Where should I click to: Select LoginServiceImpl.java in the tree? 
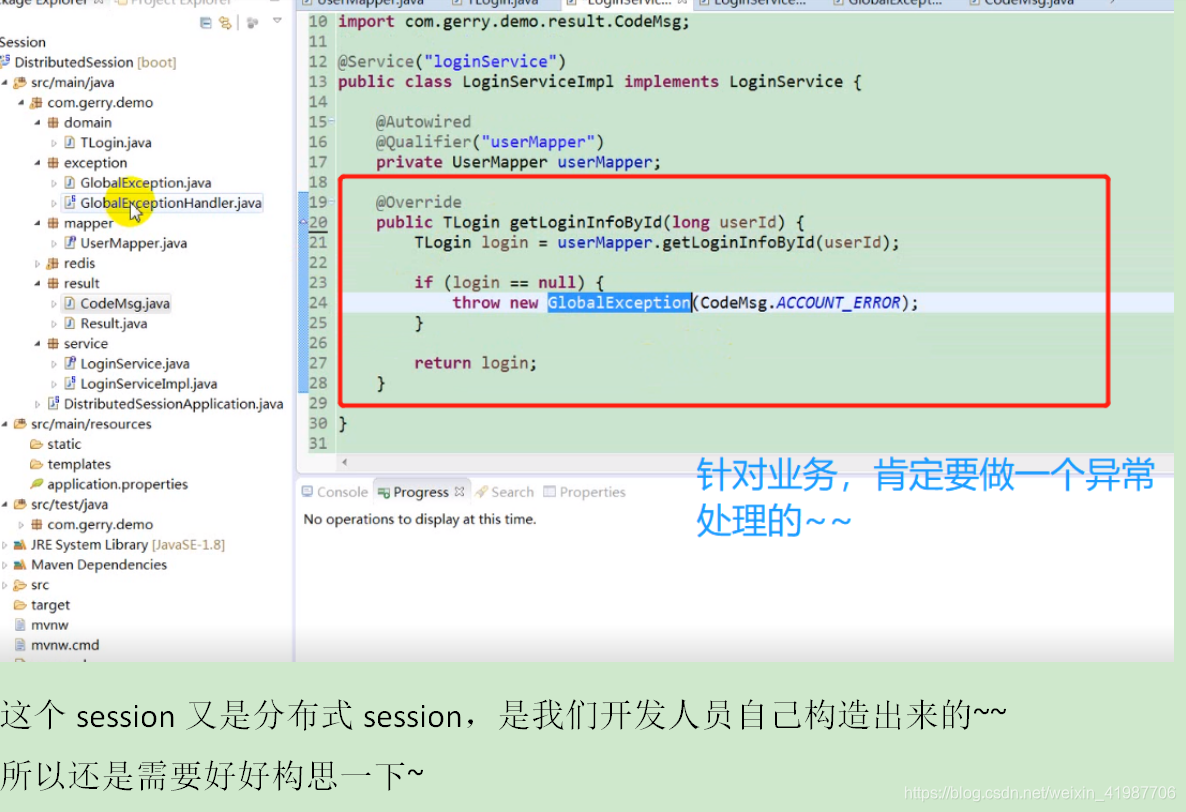(148, 383)
